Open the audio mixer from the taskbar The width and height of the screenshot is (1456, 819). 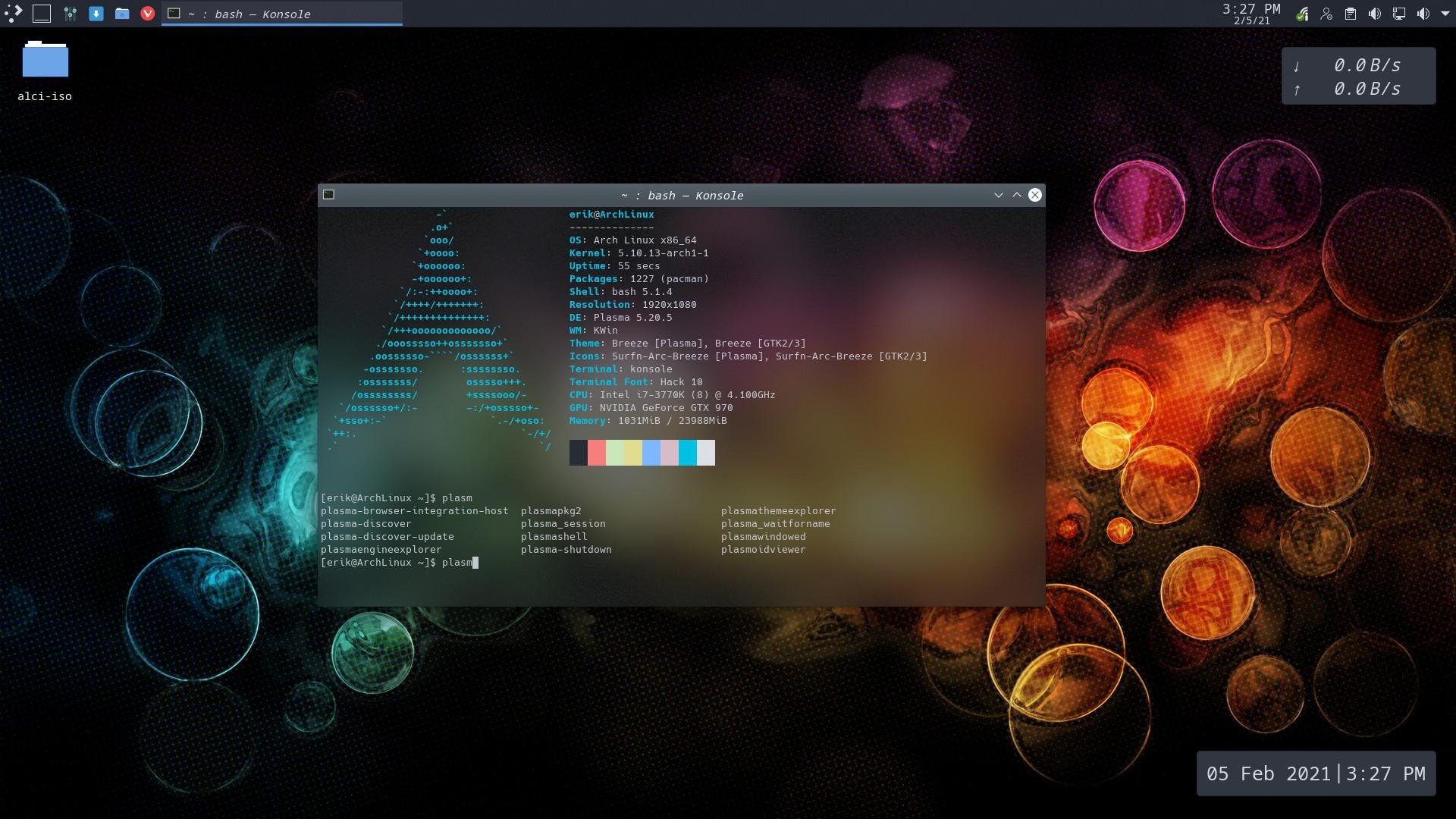[x=1375, y=13]
